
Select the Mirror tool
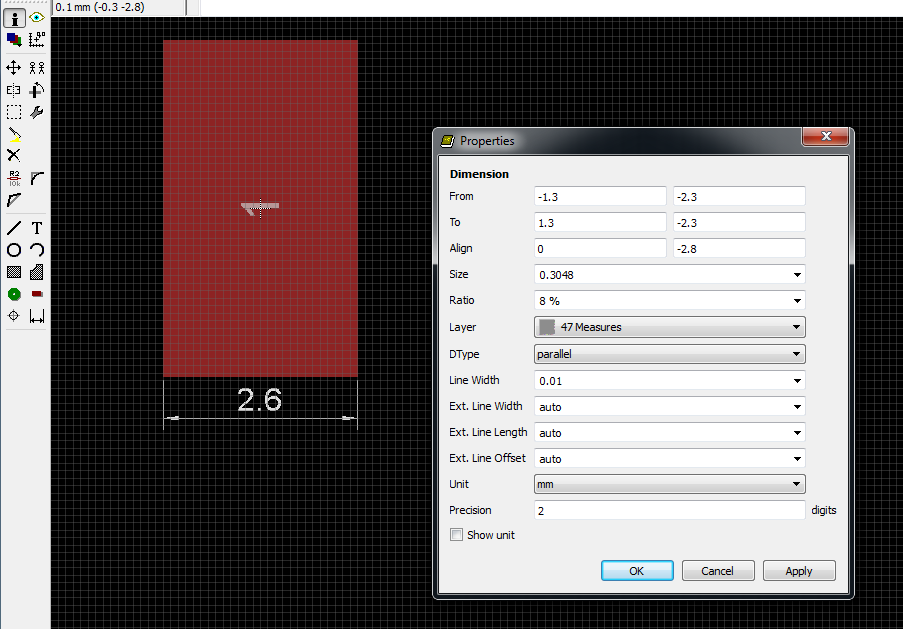[x=14, y=90]
